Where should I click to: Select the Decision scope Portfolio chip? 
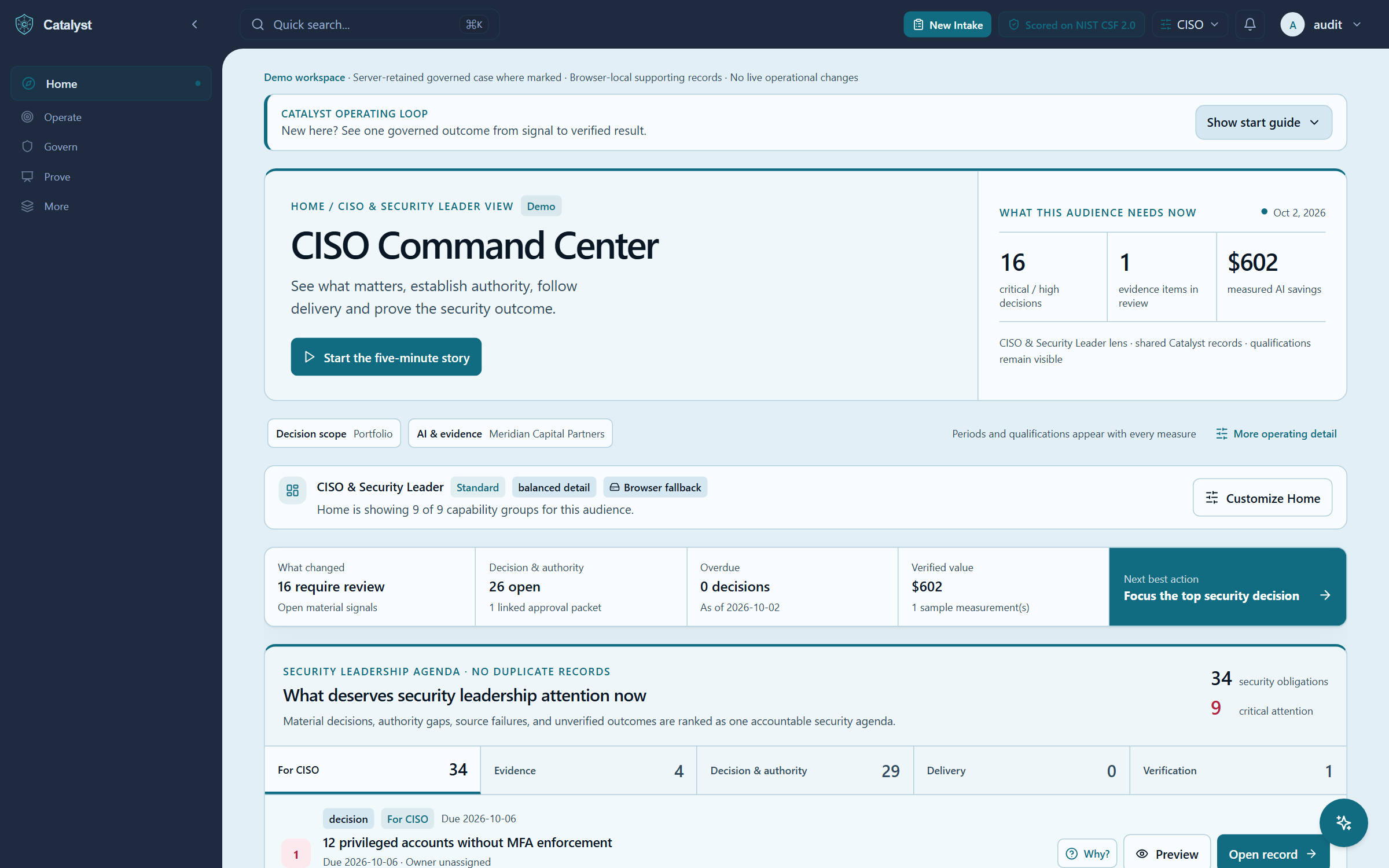point(334,433)
